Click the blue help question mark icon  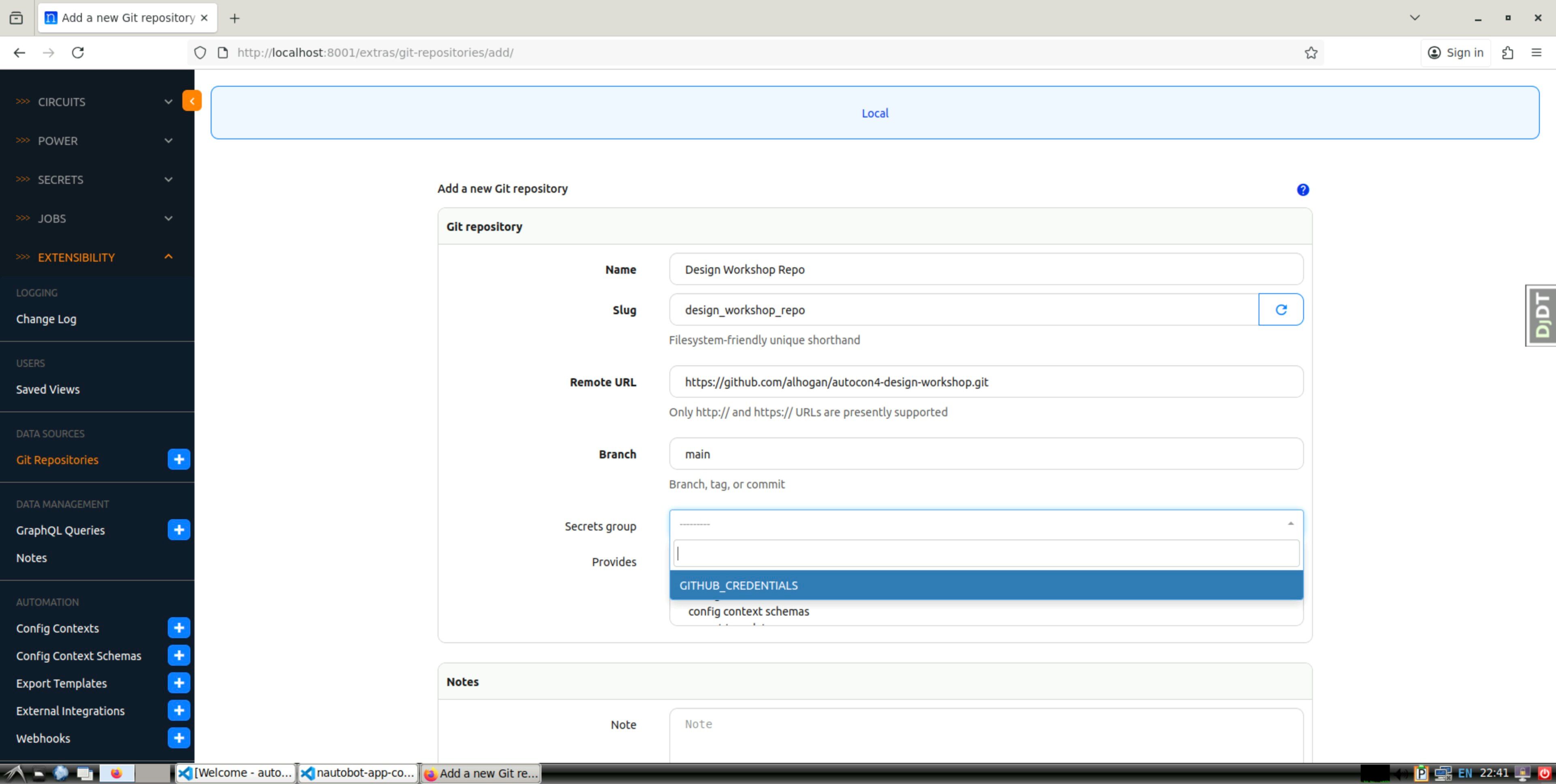[1302, 190]
